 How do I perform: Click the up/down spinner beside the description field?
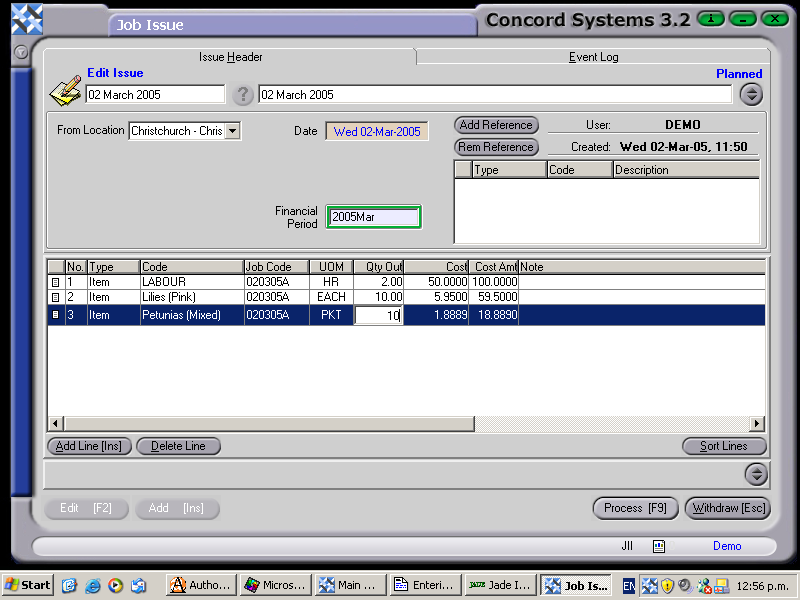tap(752, 93)
